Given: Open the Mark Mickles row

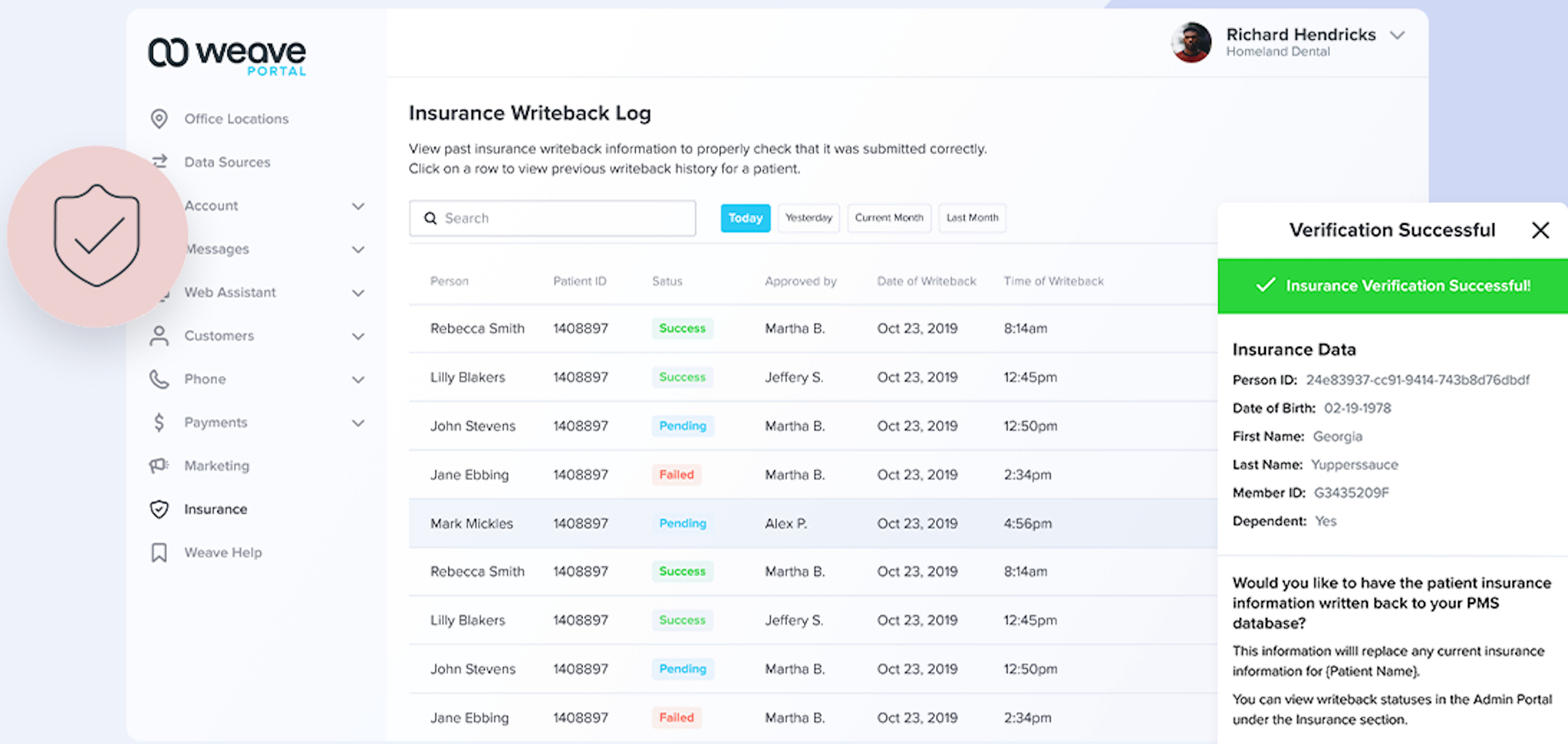Looking at the screenshot, I should point(813,523).
